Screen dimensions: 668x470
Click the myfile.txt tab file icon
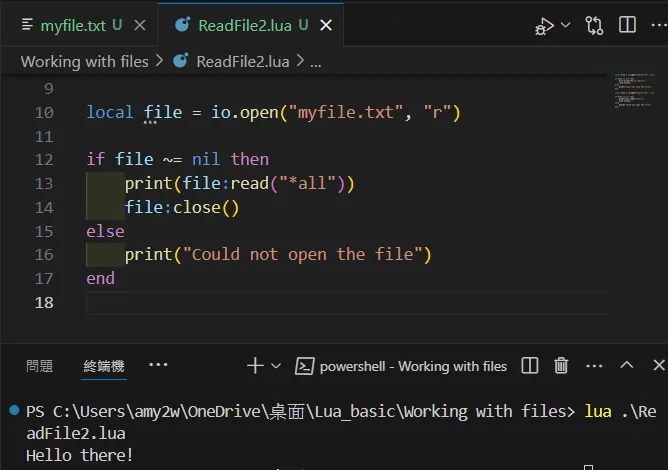[x=27, y=25]
